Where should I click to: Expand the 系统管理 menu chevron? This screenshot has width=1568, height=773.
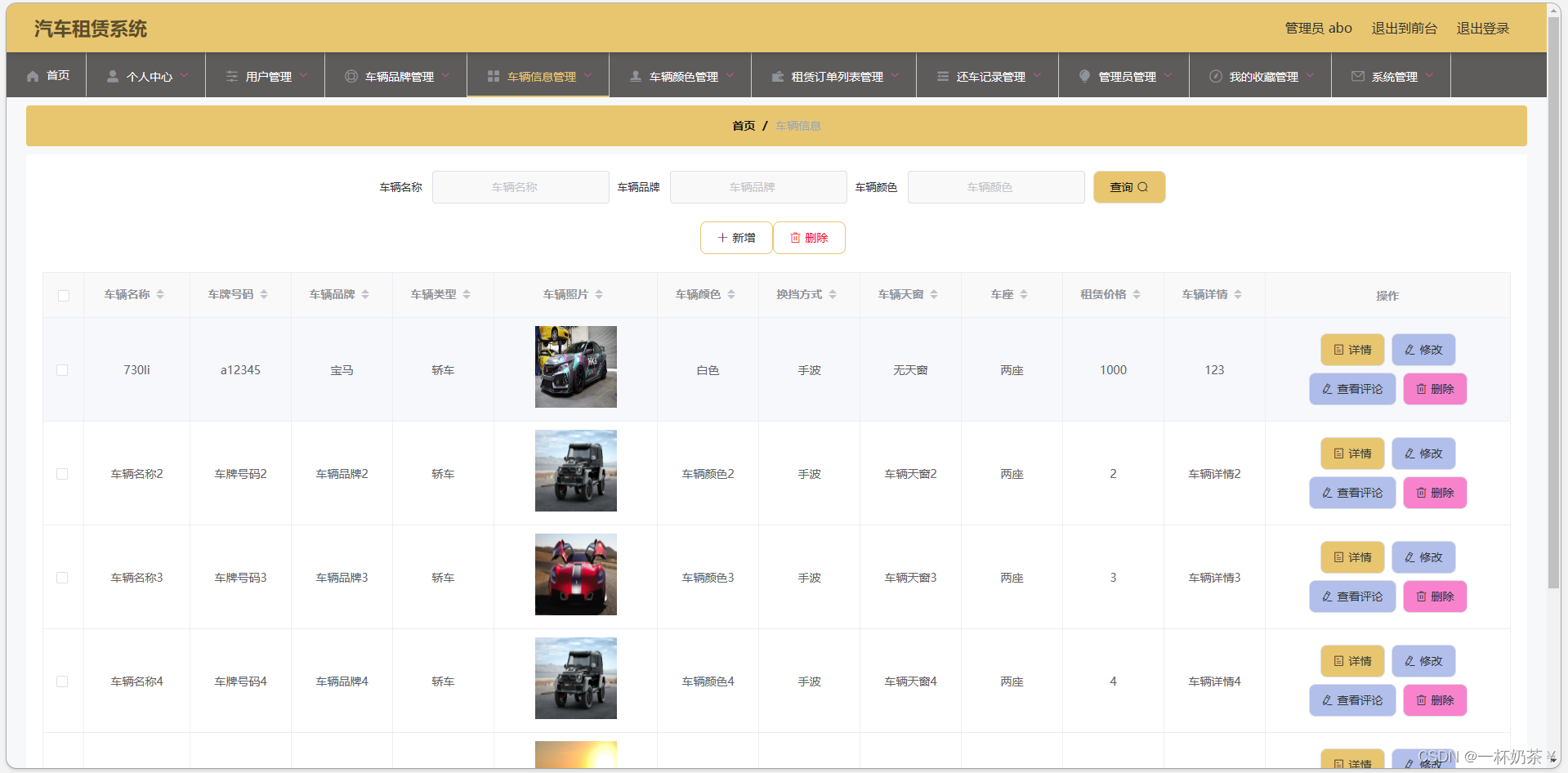1430,75
